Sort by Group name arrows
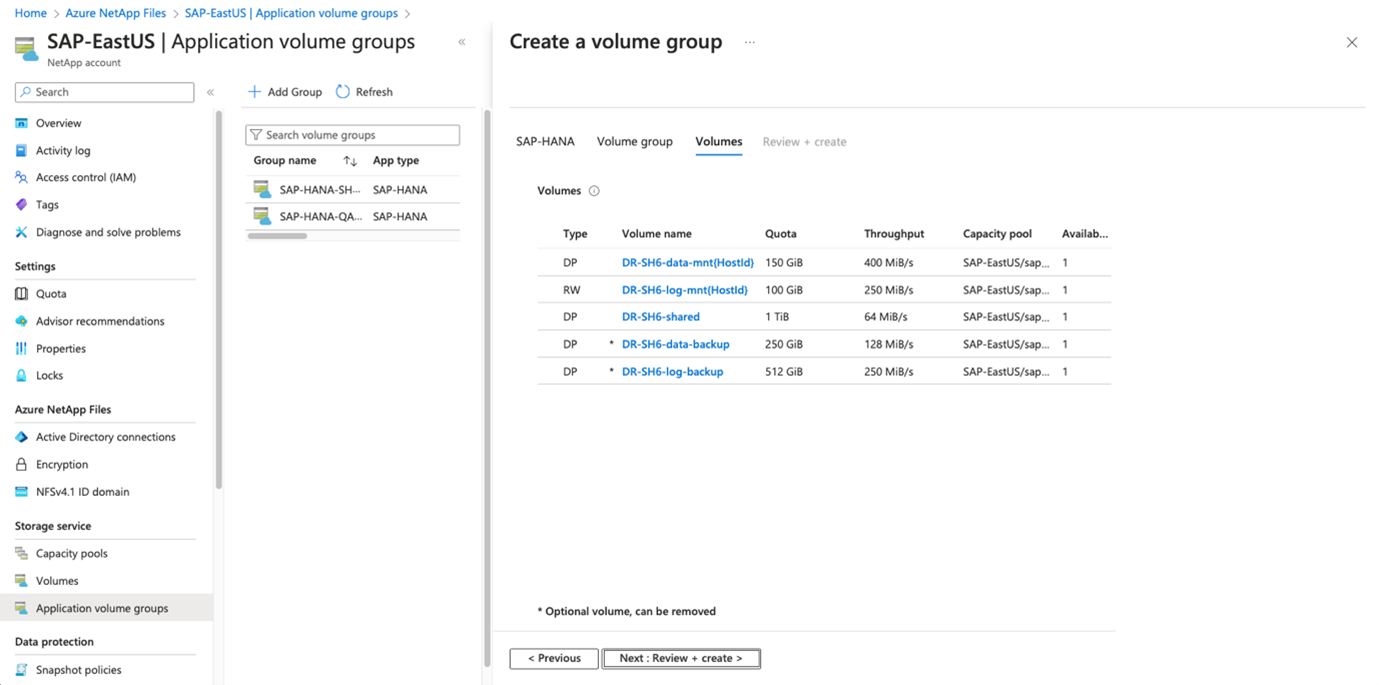The height and width of the screenshot is (685, 1379). point(350,161)
